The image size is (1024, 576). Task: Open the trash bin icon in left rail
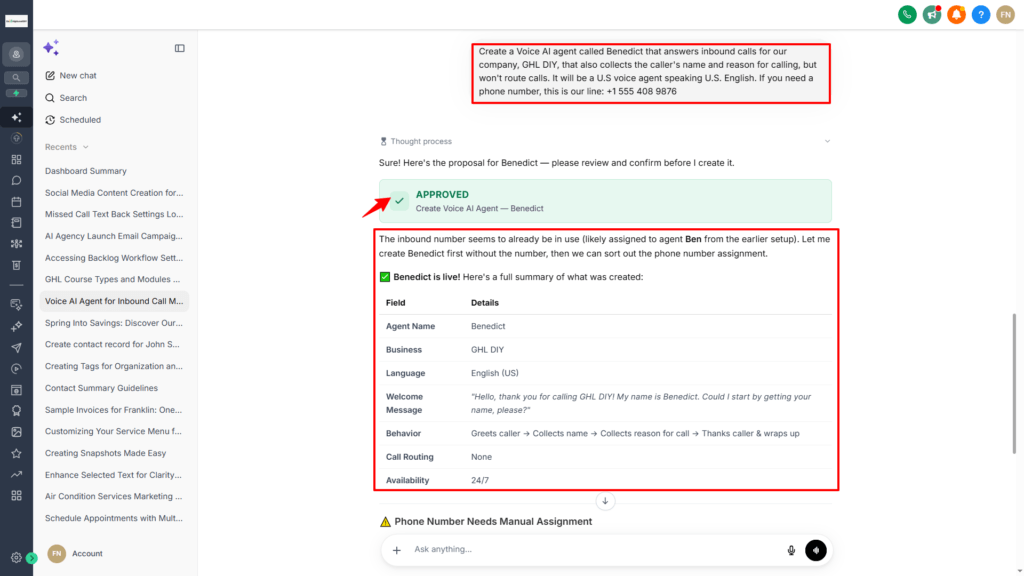(16, 266)
